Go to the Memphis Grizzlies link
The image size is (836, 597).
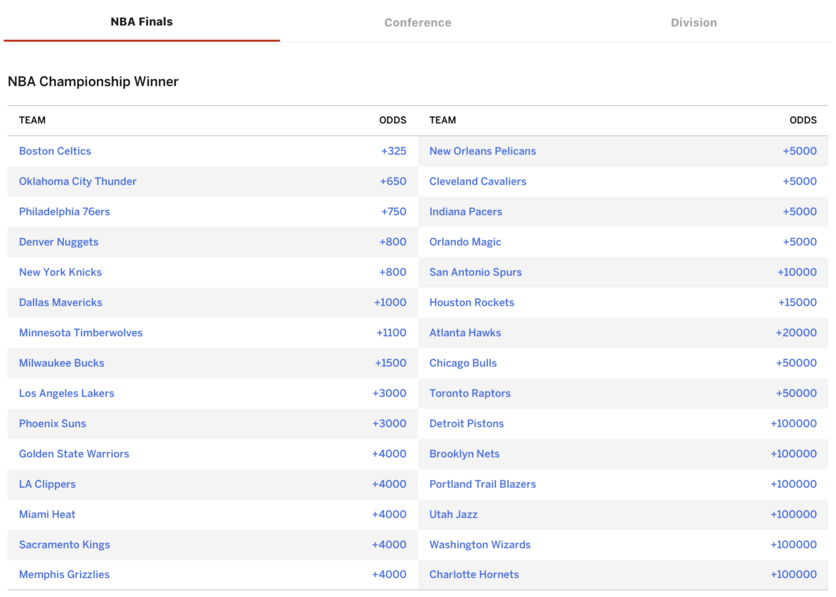coord(64,575)
